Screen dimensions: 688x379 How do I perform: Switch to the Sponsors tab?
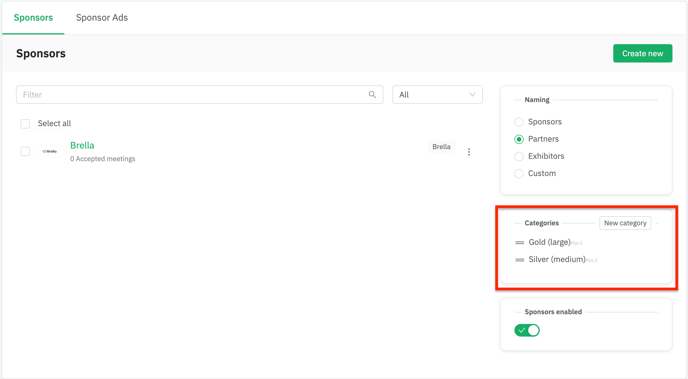33,18
